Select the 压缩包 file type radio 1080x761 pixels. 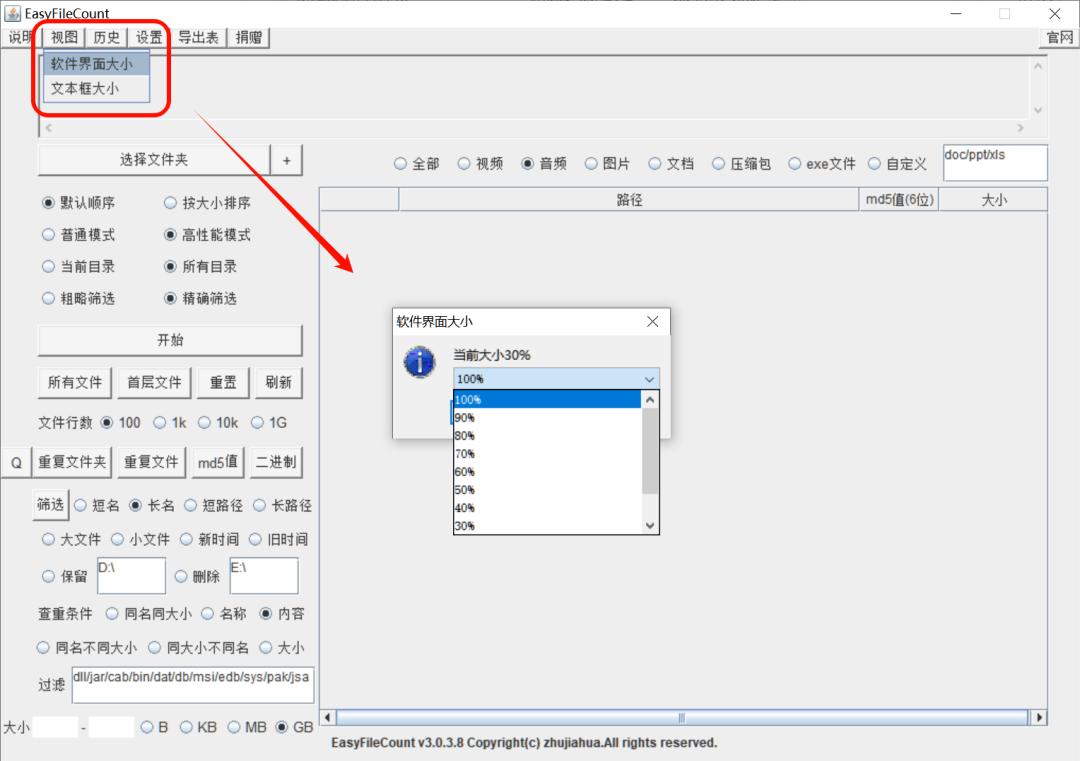click(x=741, y=164)
